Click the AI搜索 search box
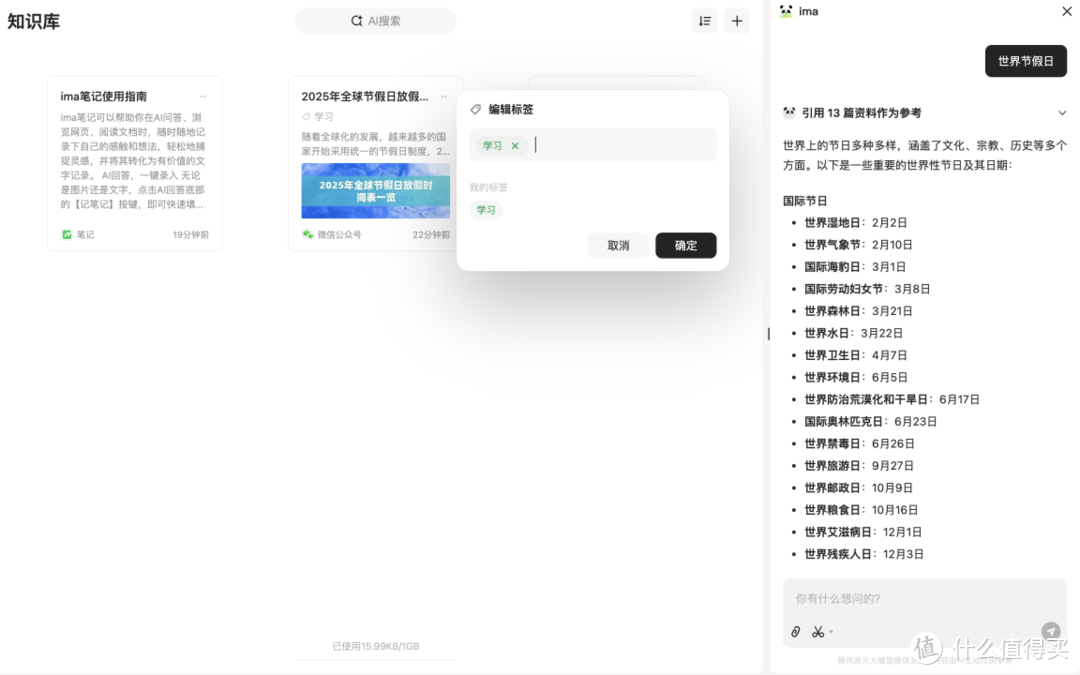This screenshot has height=675, width=1080. pyautogui.click(x=375, y=21)
